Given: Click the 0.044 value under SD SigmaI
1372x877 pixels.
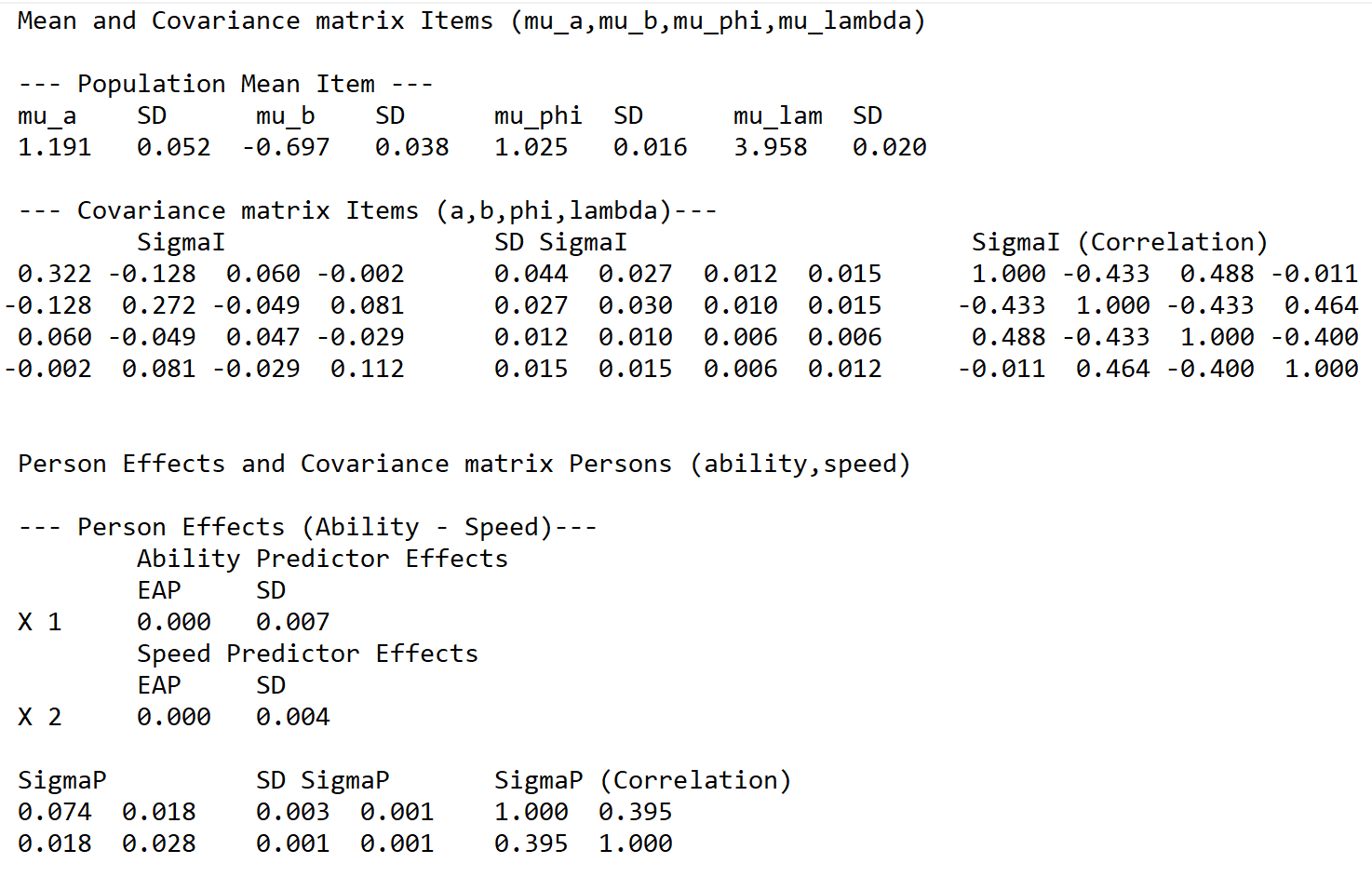Looking at the screenshot, I should pyautogui.click(x=531, y=274).
